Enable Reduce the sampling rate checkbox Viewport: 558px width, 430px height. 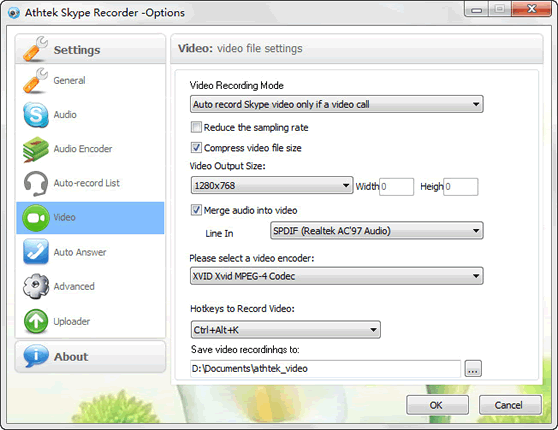(196, 127)
